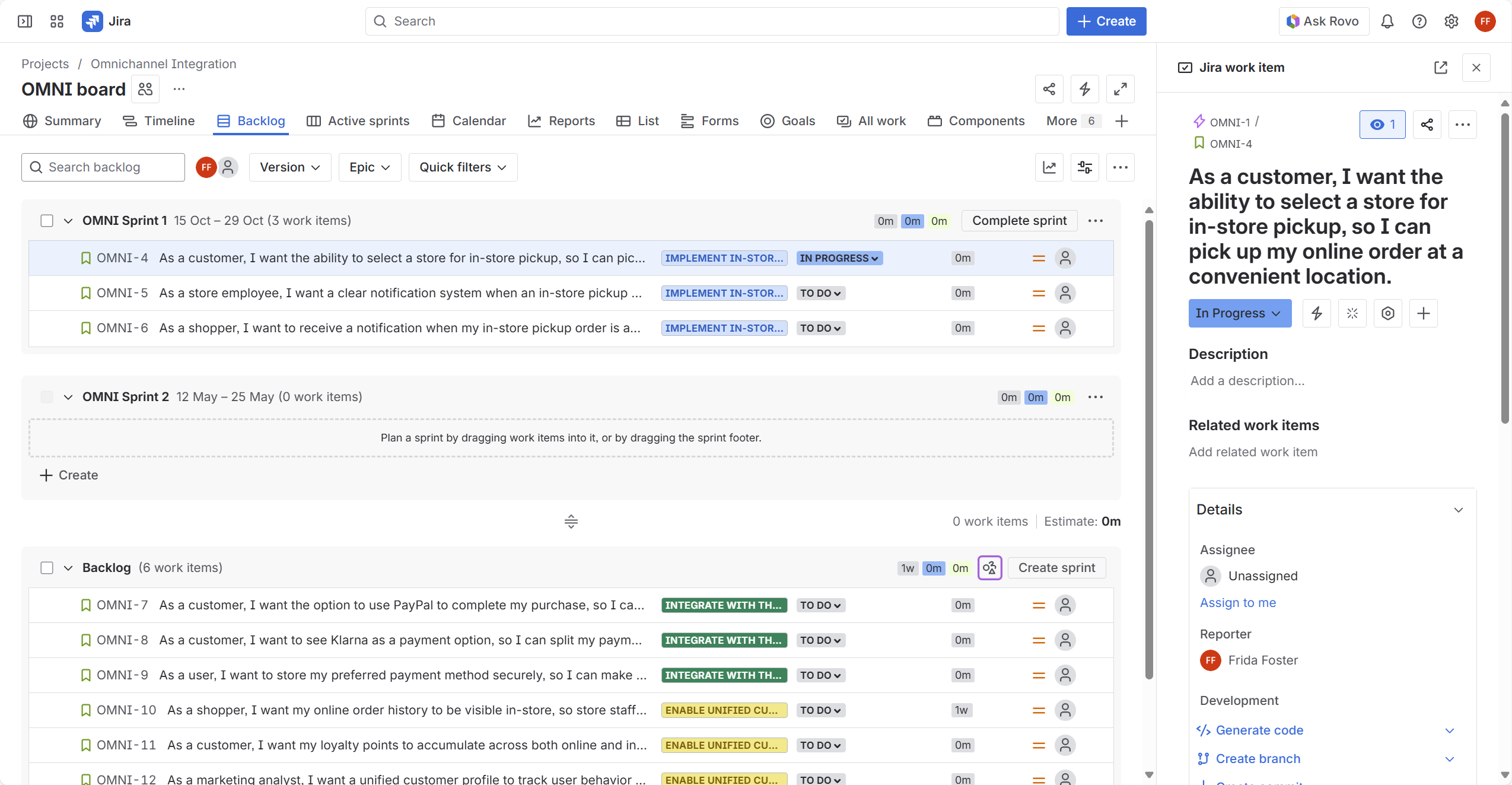Click the Complete sprint button
The width and height of the screenshot is (1512, 785).
coord(1018,221)
